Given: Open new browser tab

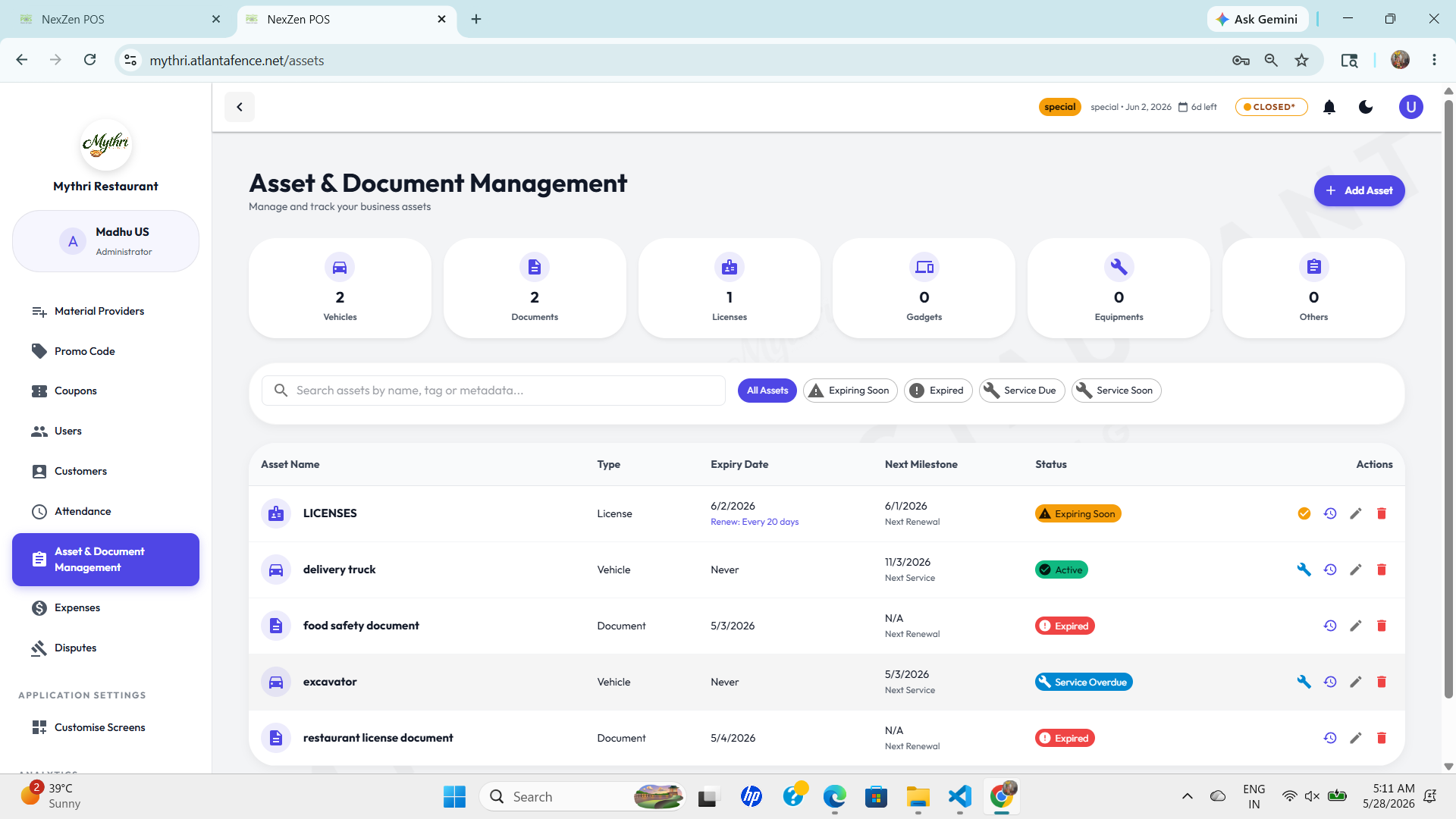Looking at the screenshot, I should click(476, 19).
